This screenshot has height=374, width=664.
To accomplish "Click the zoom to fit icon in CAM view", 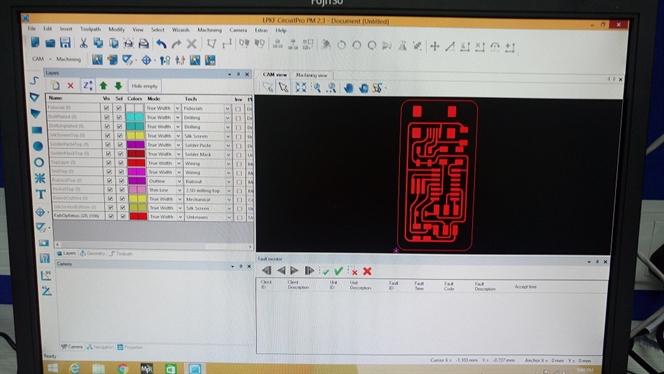I will (x=301, y=88).
